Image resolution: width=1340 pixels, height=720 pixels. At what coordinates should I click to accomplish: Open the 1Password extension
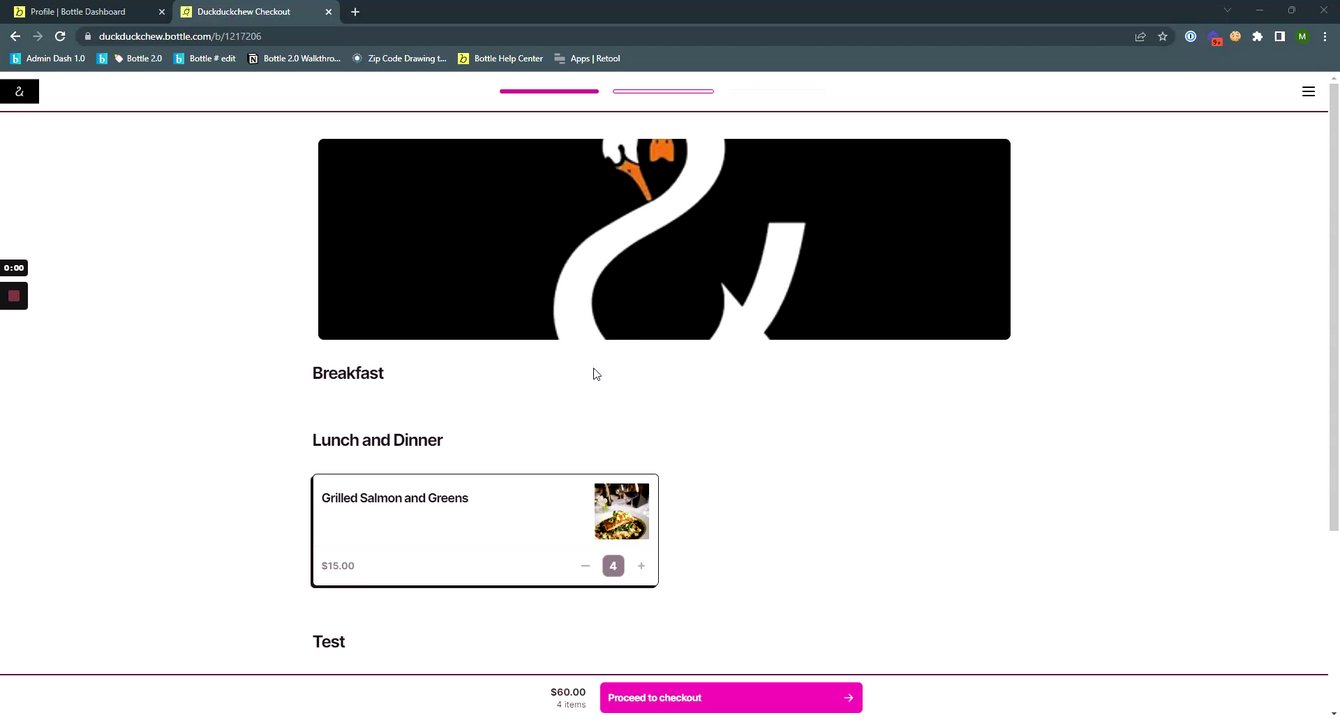(x=1190, y=36)
